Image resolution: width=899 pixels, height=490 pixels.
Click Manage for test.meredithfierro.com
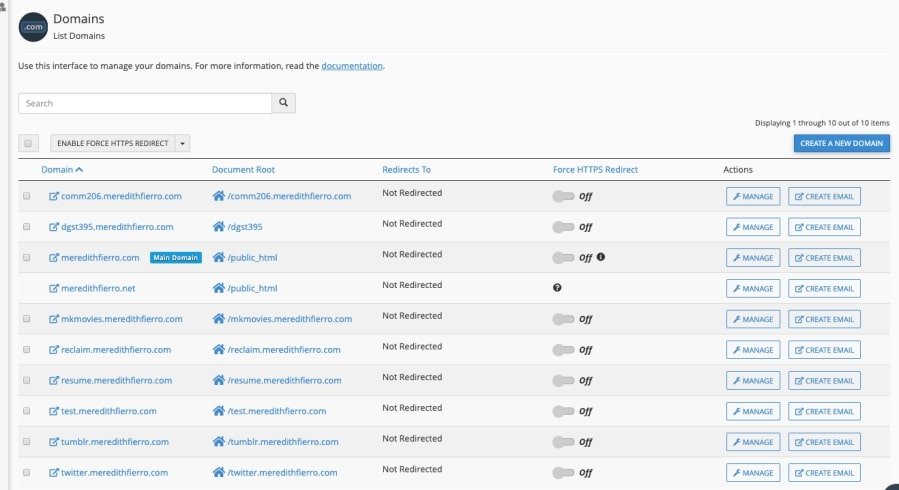[x=753, y=411]
